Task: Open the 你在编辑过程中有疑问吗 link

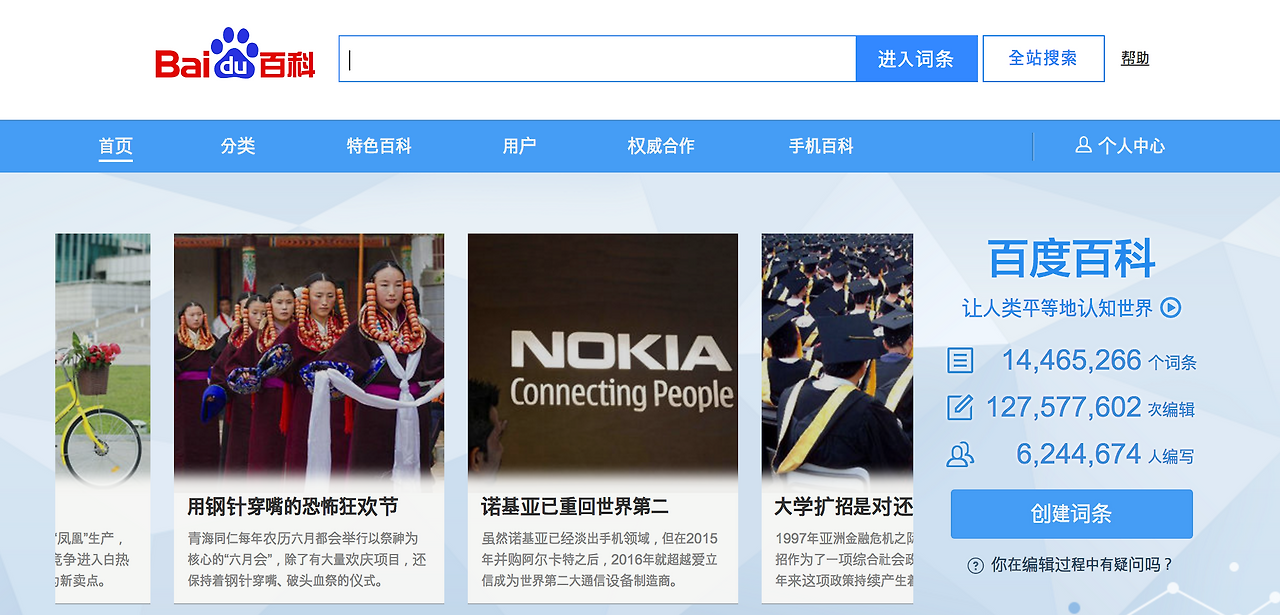Action: pyautogui.click(x=1082, y=565)
